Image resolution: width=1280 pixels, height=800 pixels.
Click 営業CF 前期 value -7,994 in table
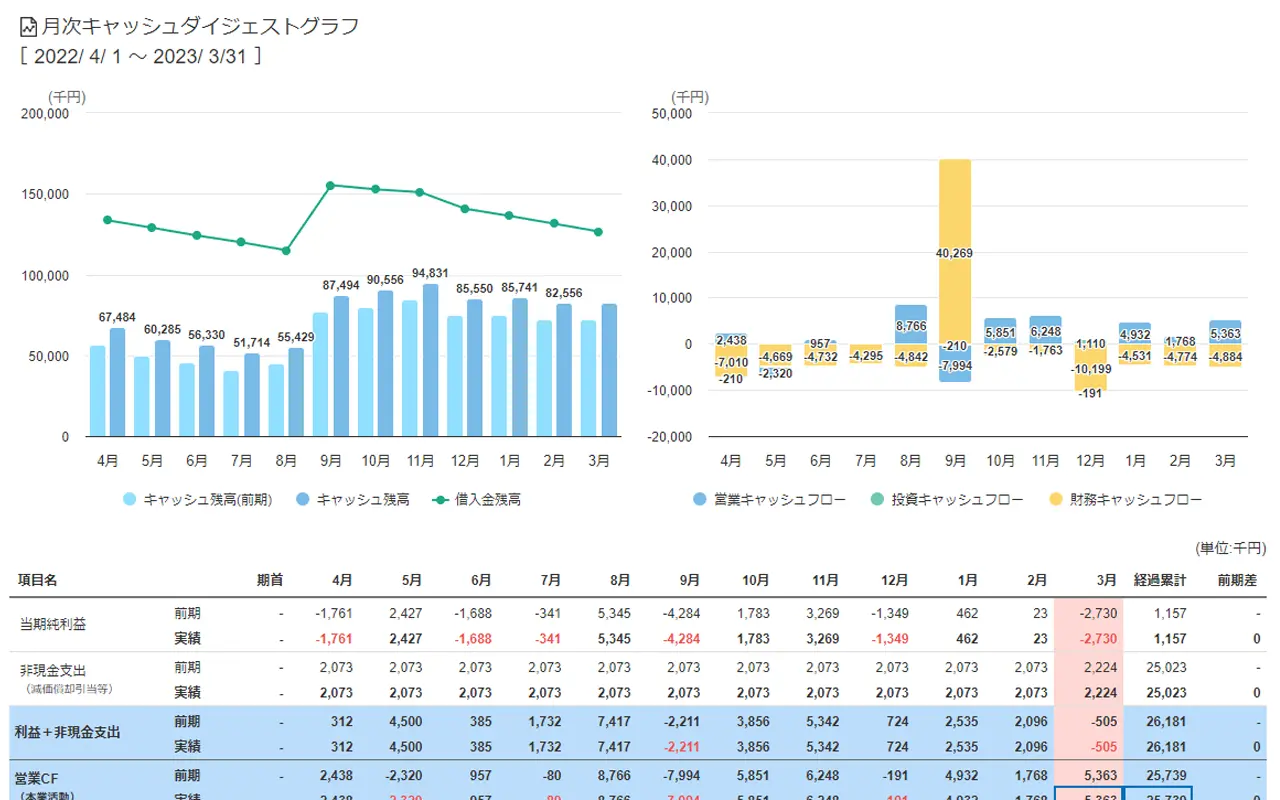click(682, 775)
